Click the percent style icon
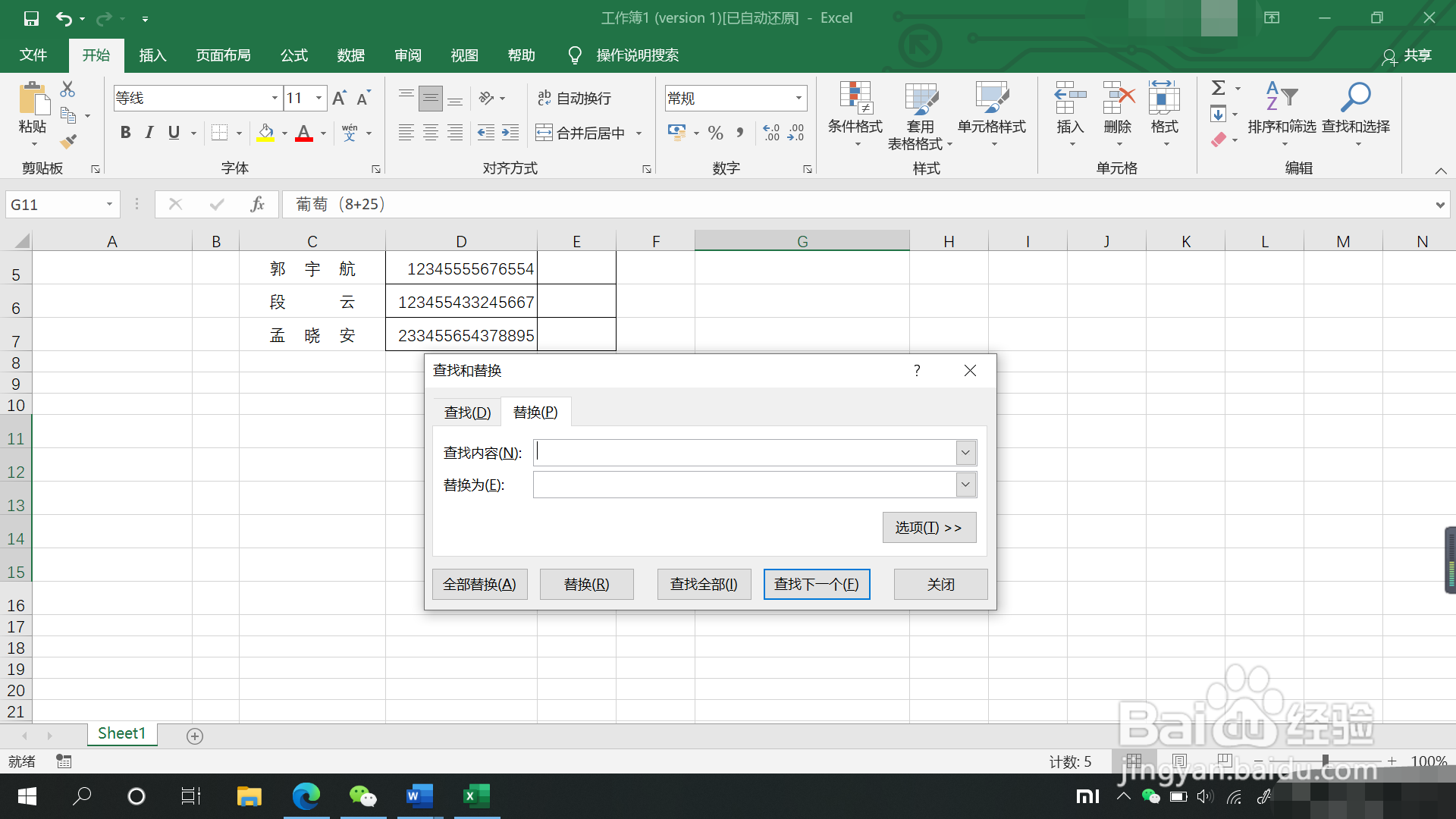 tap(715, 133)
